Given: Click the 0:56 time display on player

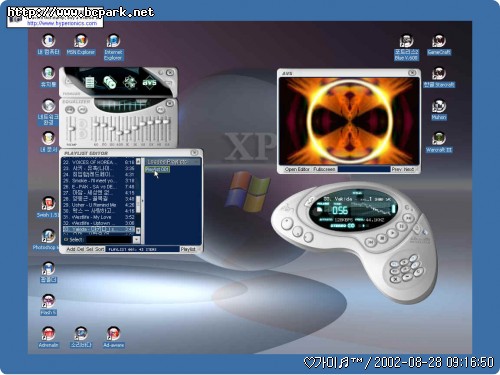Looking at the screenshot, I should click(x=340, y=210).
